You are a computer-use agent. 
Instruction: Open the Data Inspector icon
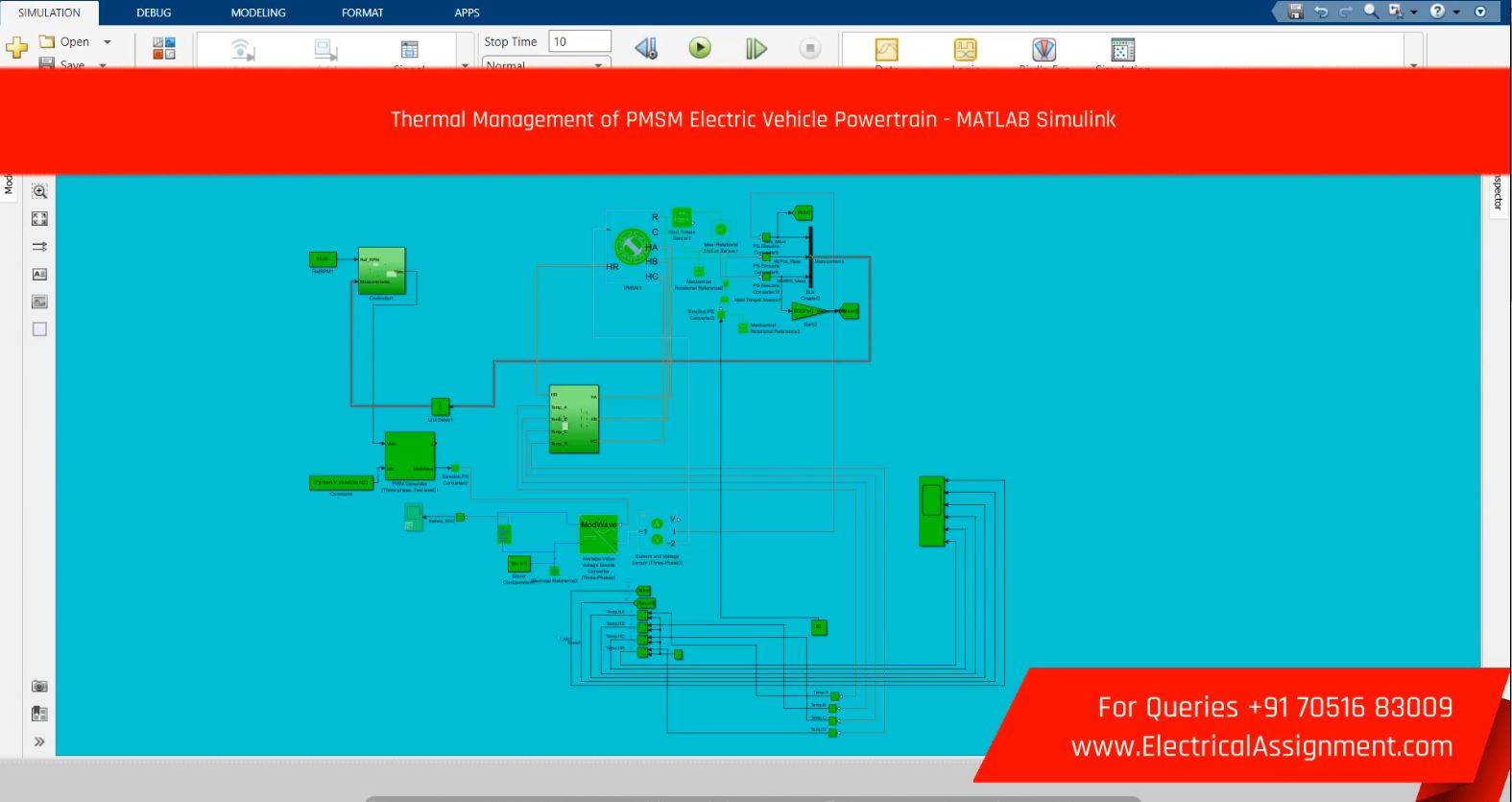[886, 49]
